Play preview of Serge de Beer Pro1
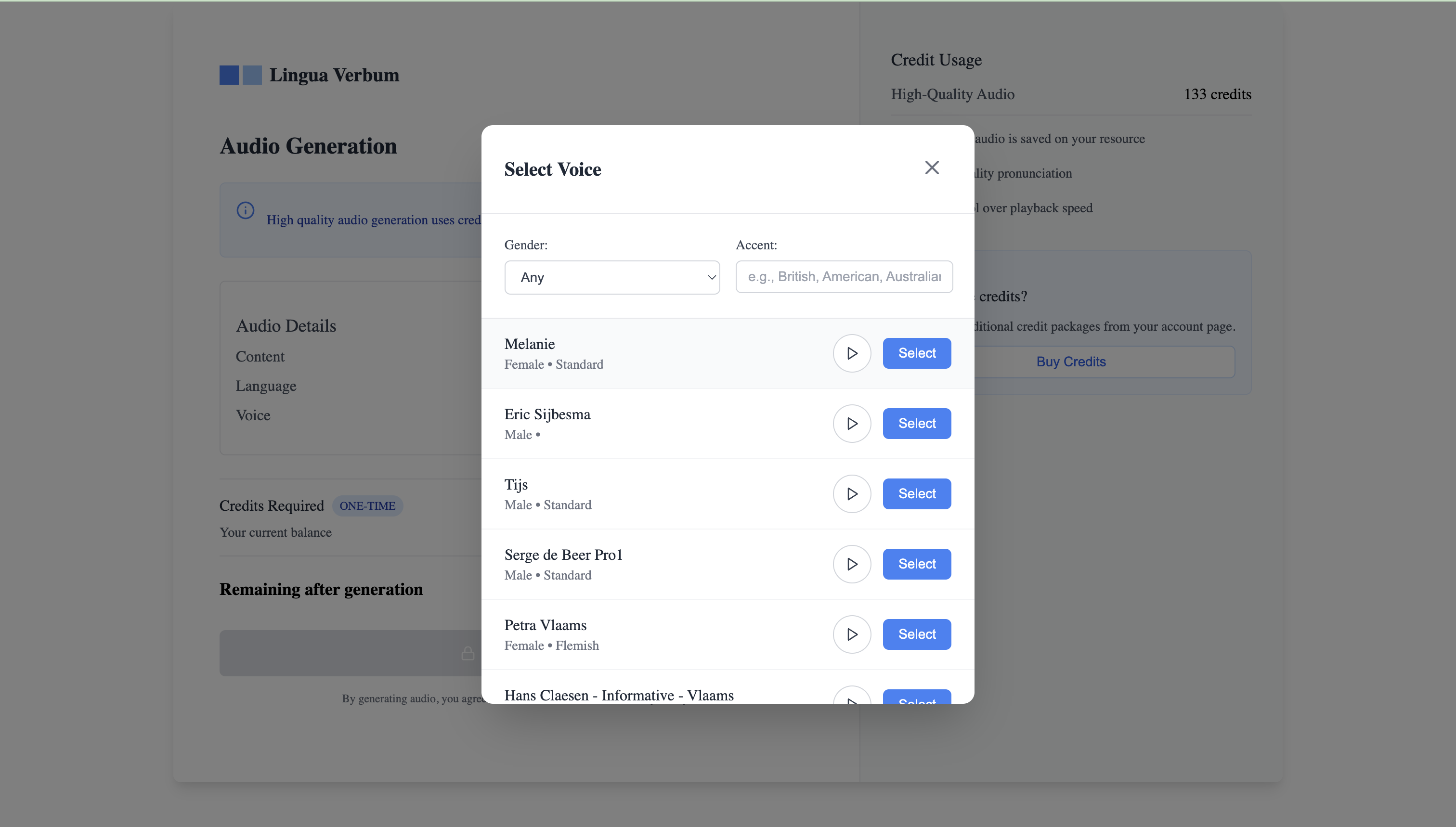The image size is (1456, 827). point(852,565)
